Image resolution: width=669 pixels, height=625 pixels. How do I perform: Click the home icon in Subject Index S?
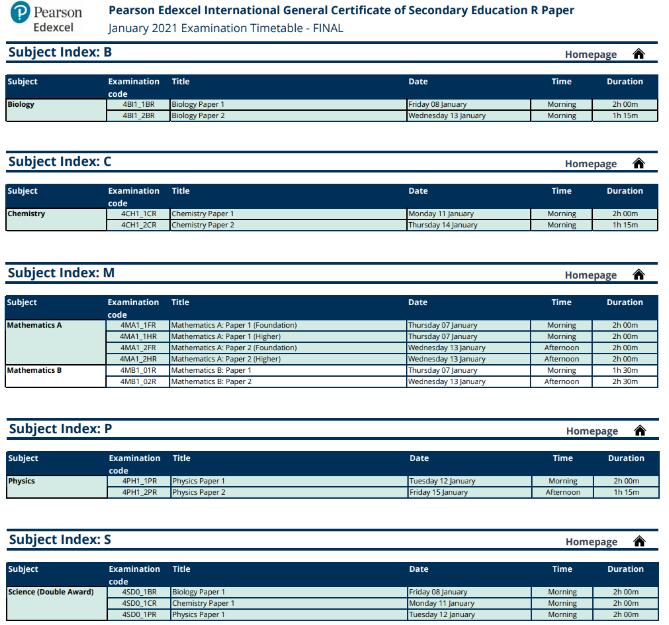click(639, 542)
